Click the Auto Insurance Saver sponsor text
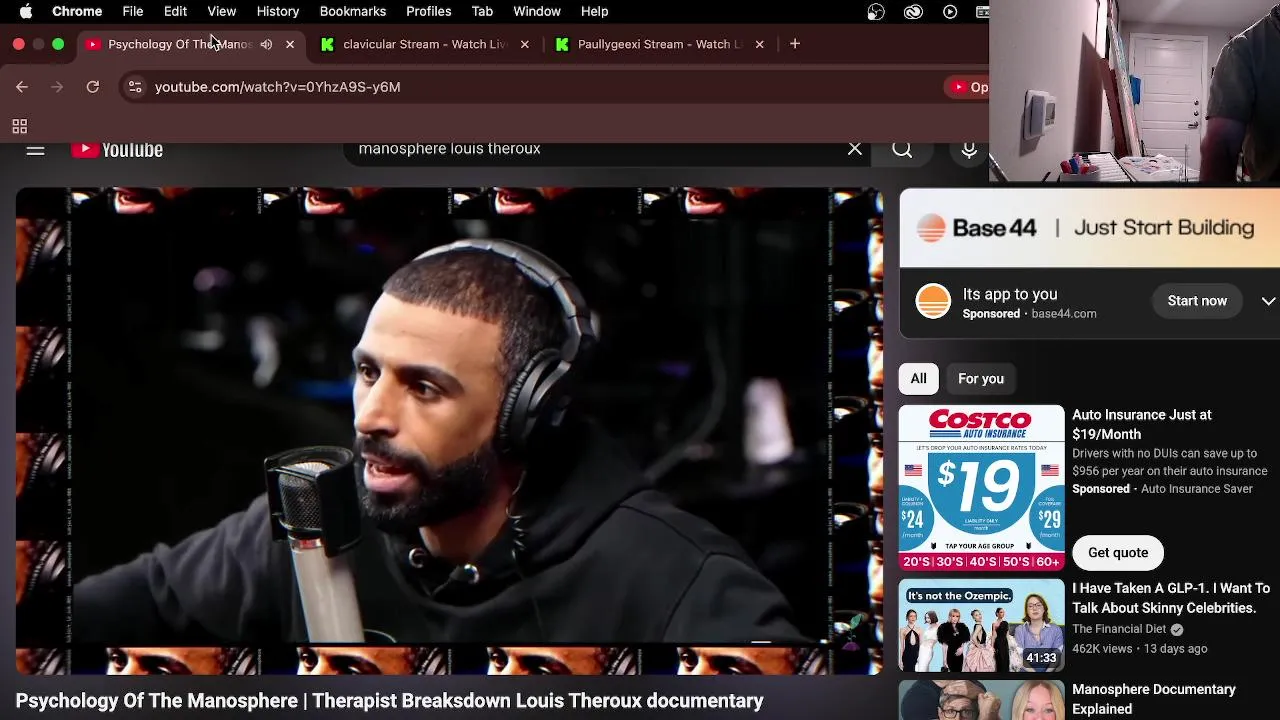The width and height of the screenshot is (1280, 720). [x=1197, y=489]
